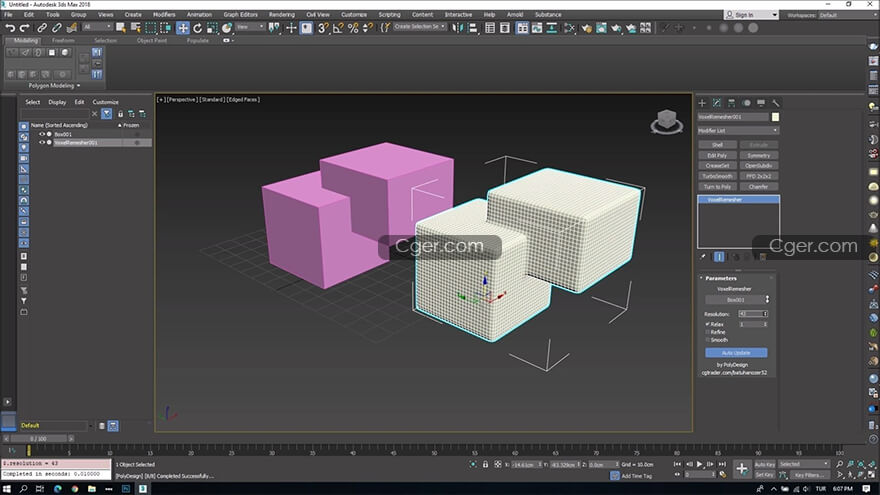Open the Create Selection Set dropdown
This screenshot has width=880, height=495.
(419, 26)
